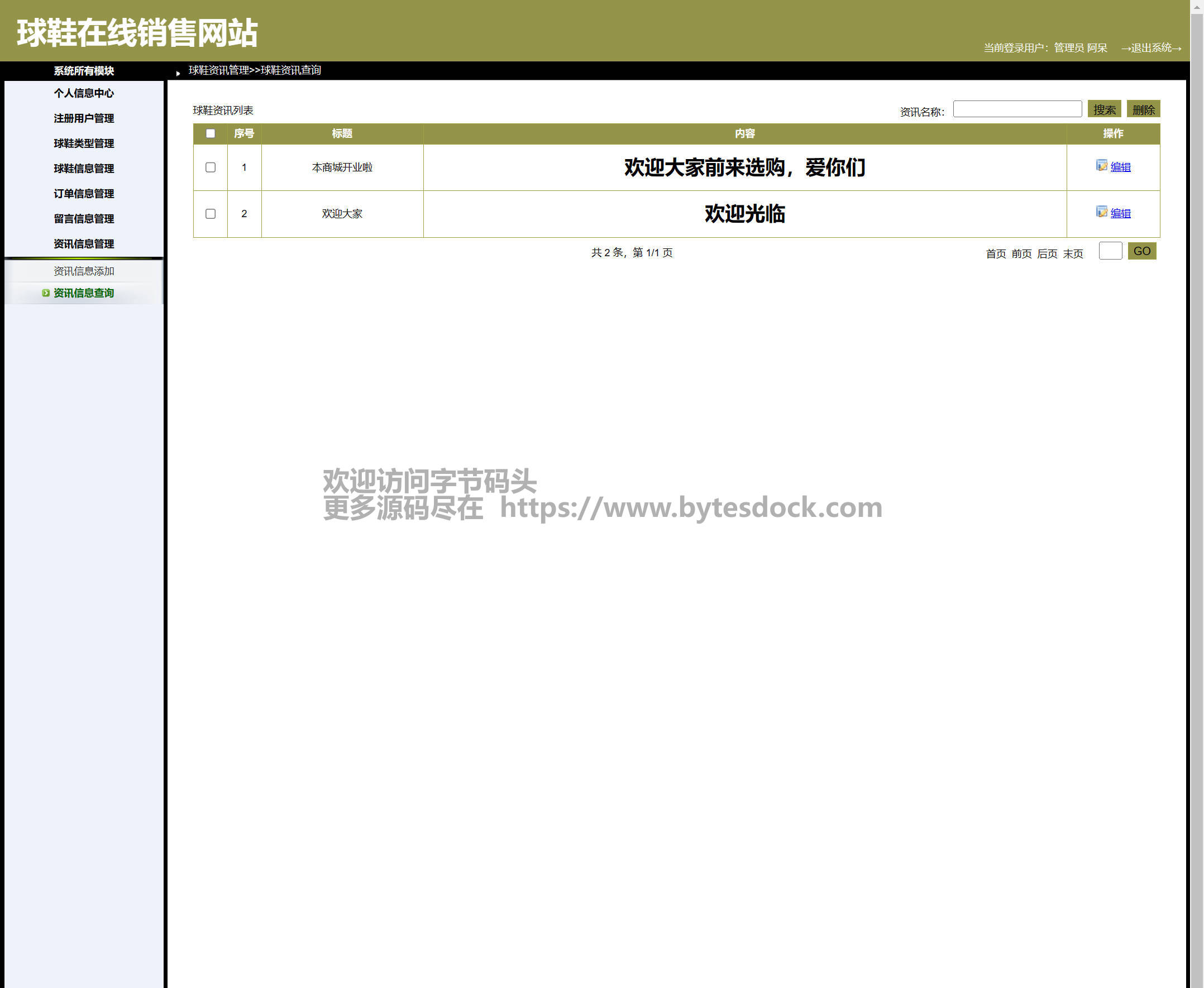Click the breadcrumb arrow before 球鞋资讯管理

click(178, 73)
